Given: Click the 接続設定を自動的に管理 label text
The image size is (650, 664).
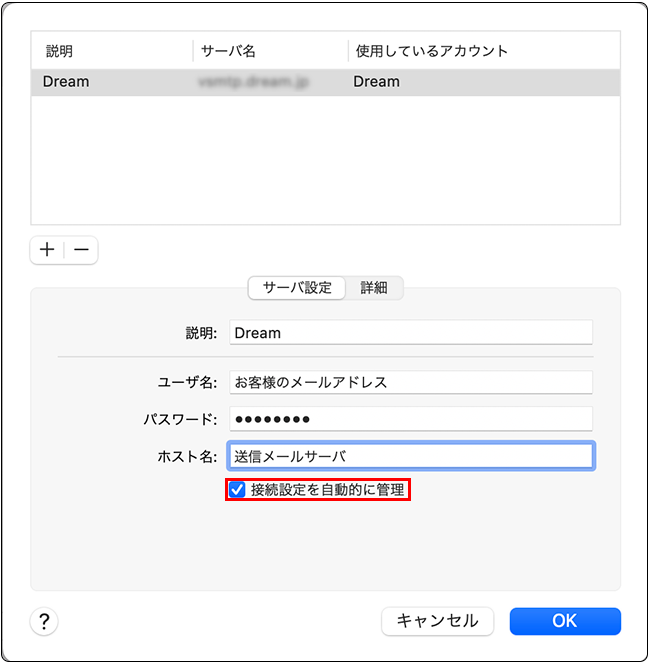Looking at the screenshot, I should click(327, 490).
